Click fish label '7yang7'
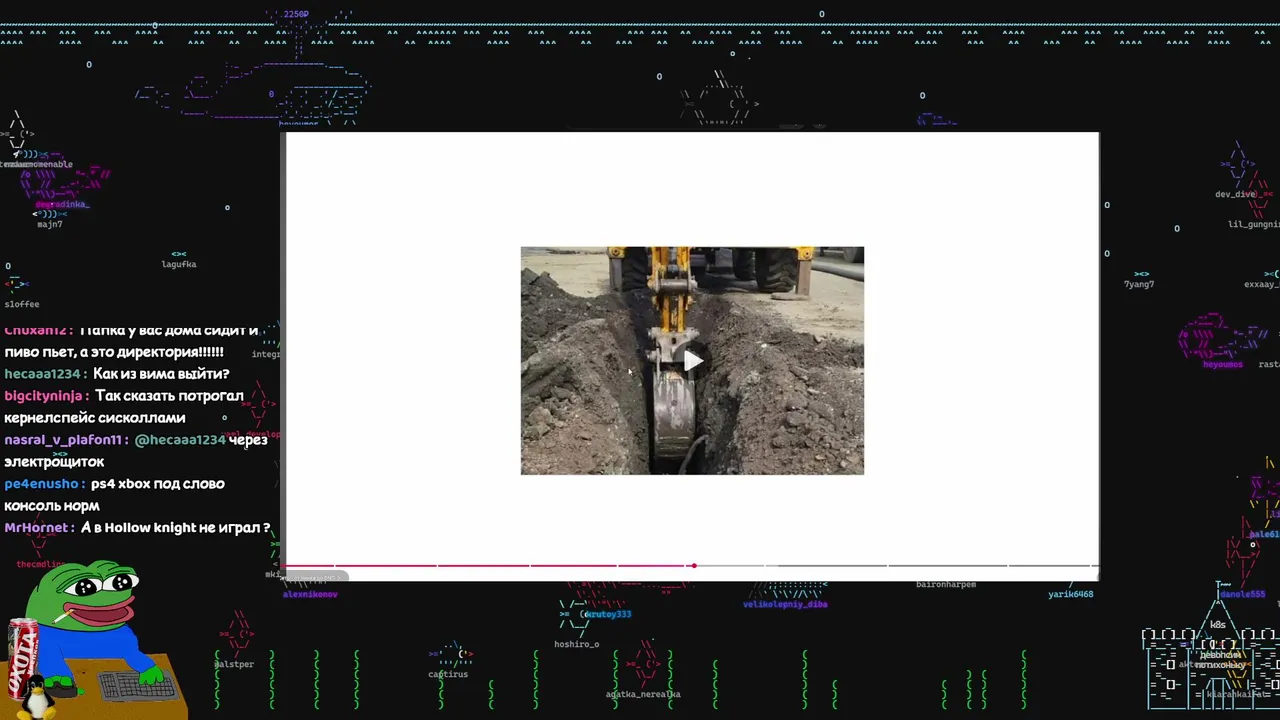Viewport: 1280px width, 720px height. point(1139,284)
